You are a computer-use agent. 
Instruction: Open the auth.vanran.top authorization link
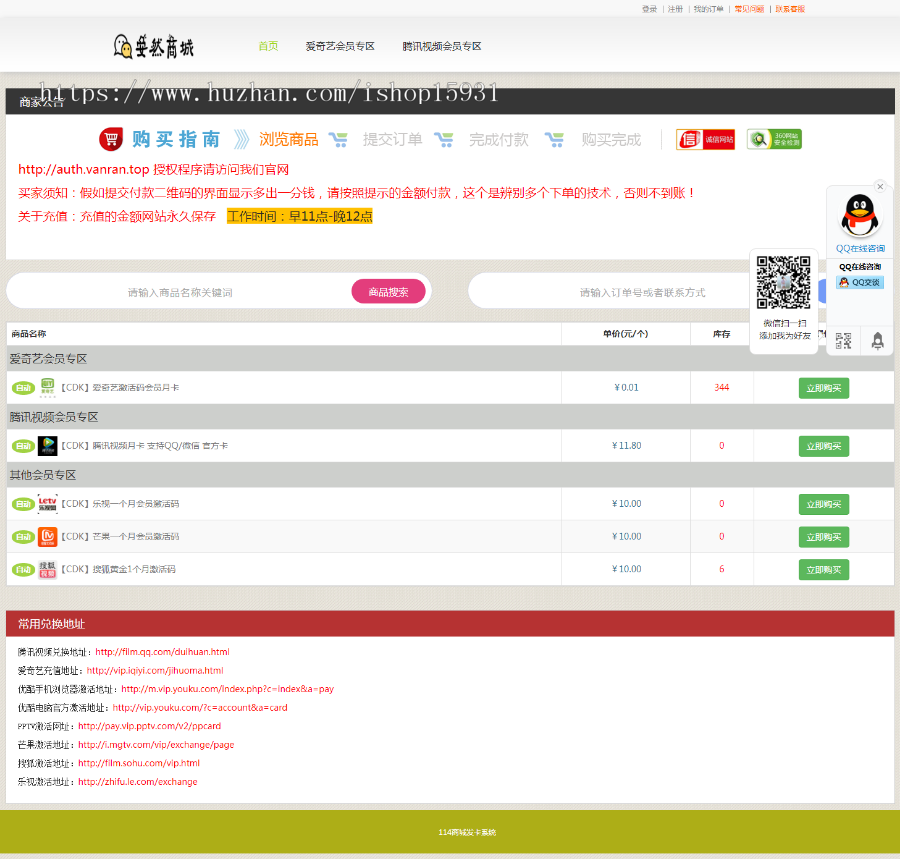(84, 169)
